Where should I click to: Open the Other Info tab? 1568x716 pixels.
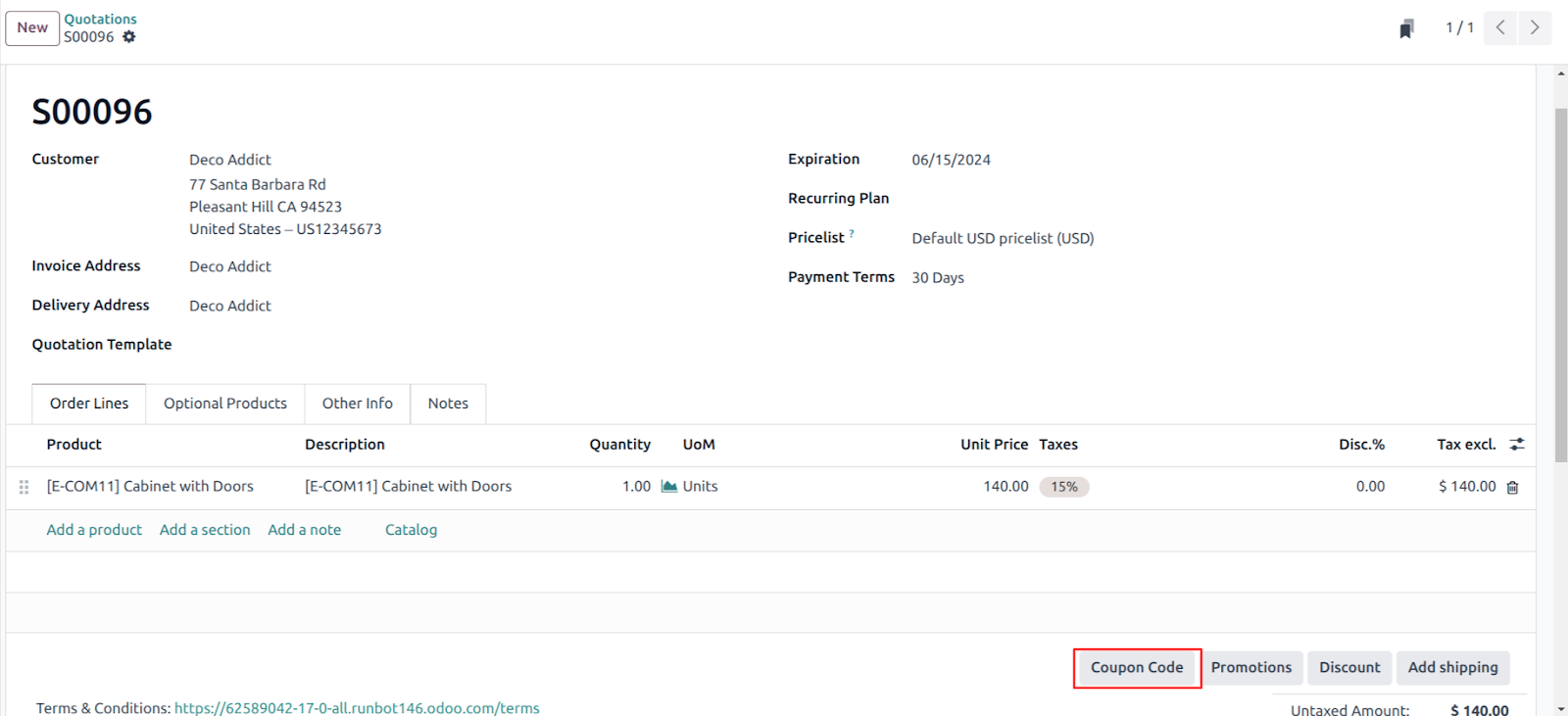click(358, 404)
